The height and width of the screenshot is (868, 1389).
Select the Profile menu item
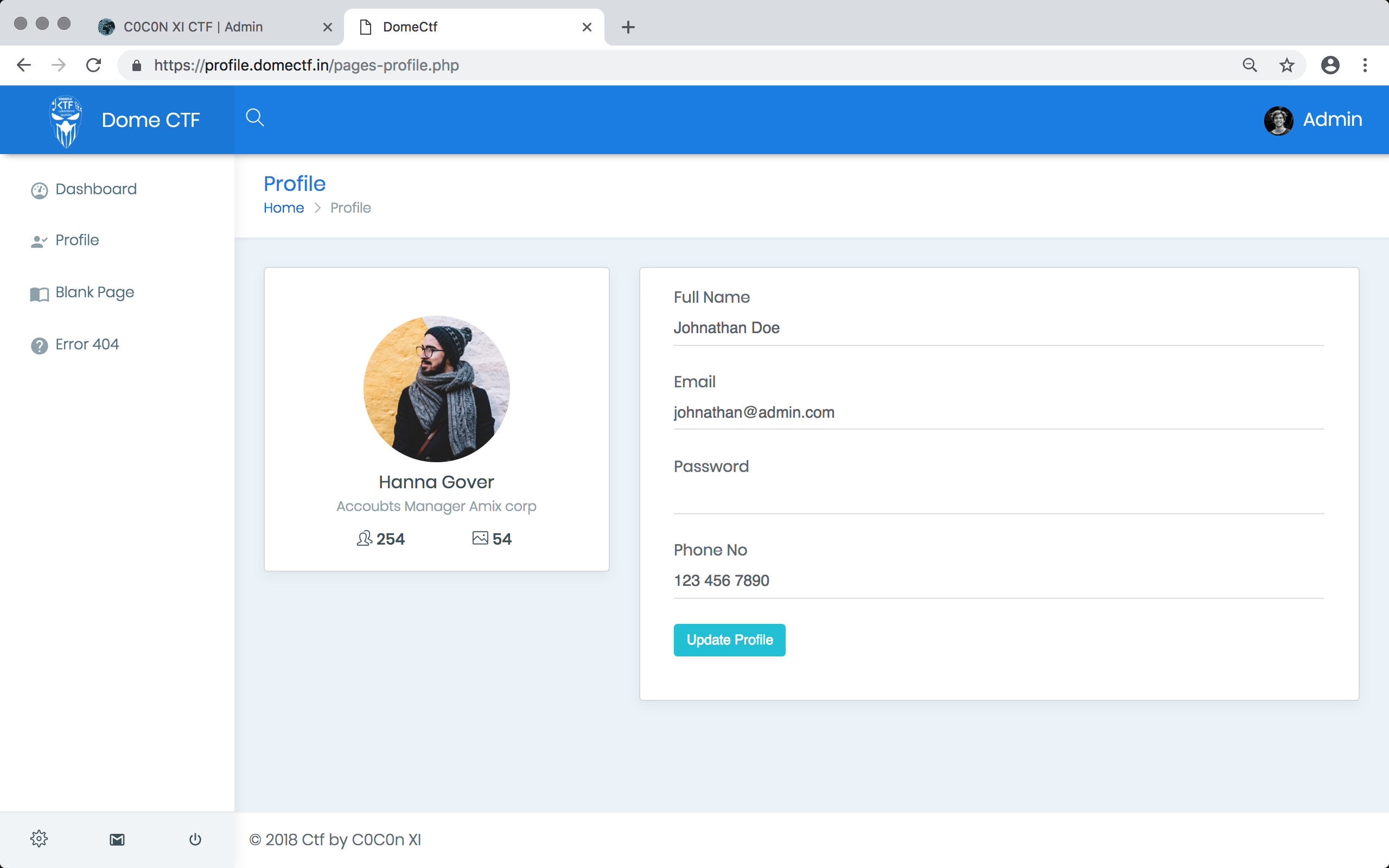[x=78, y=240]
